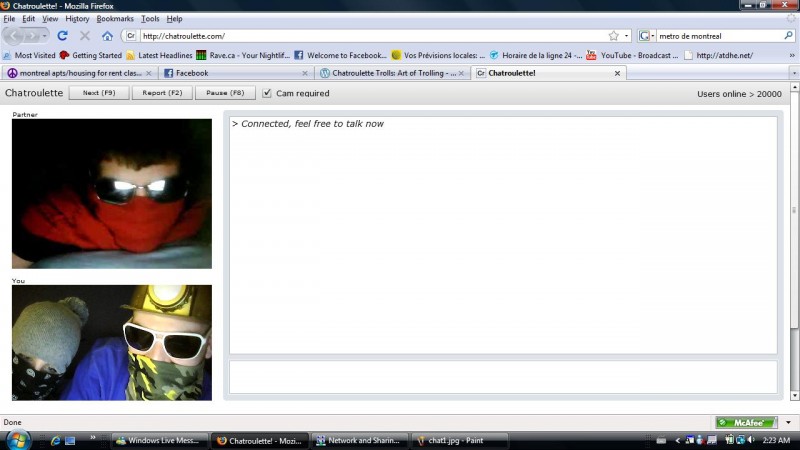Click the Pause (F8) button
800x450 pixels.
click(x=225, y=93)
